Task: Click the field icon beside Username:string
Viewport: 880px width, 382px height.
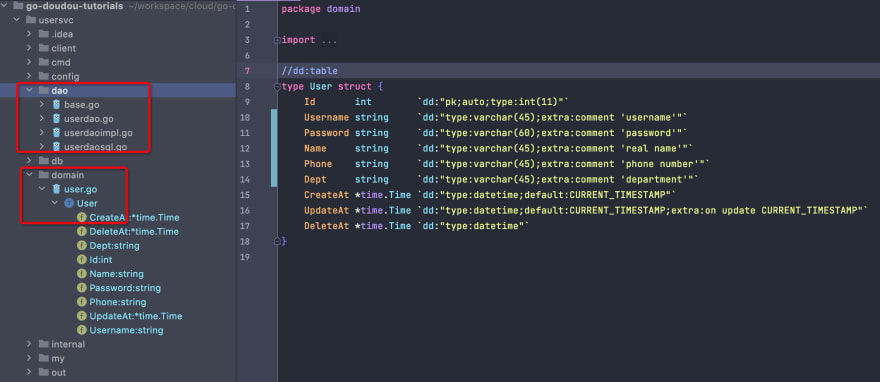Action: [x=81, y=330]
